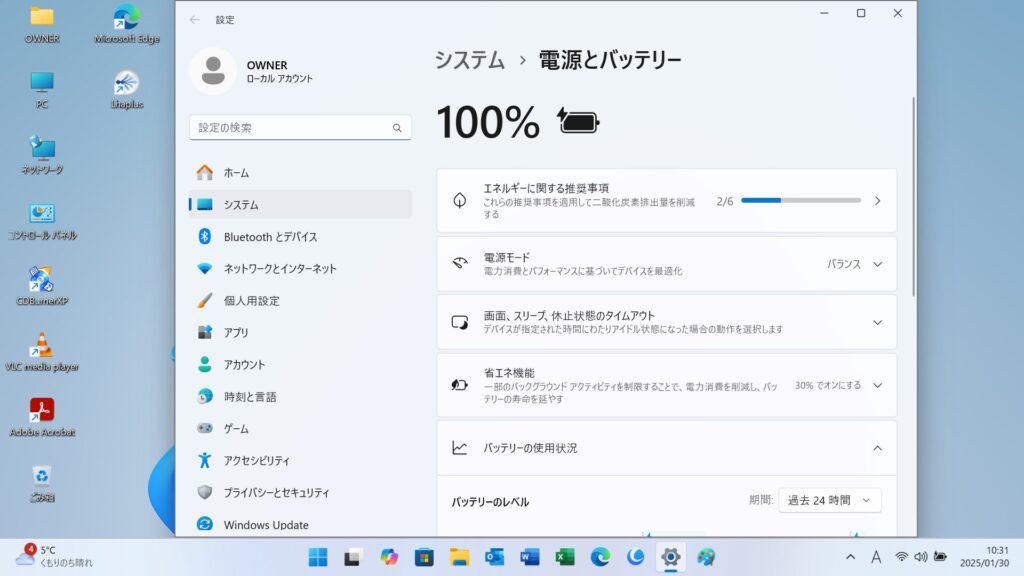
Task: Select ネットワークとインターネット in sidebar
Action: 280,269
